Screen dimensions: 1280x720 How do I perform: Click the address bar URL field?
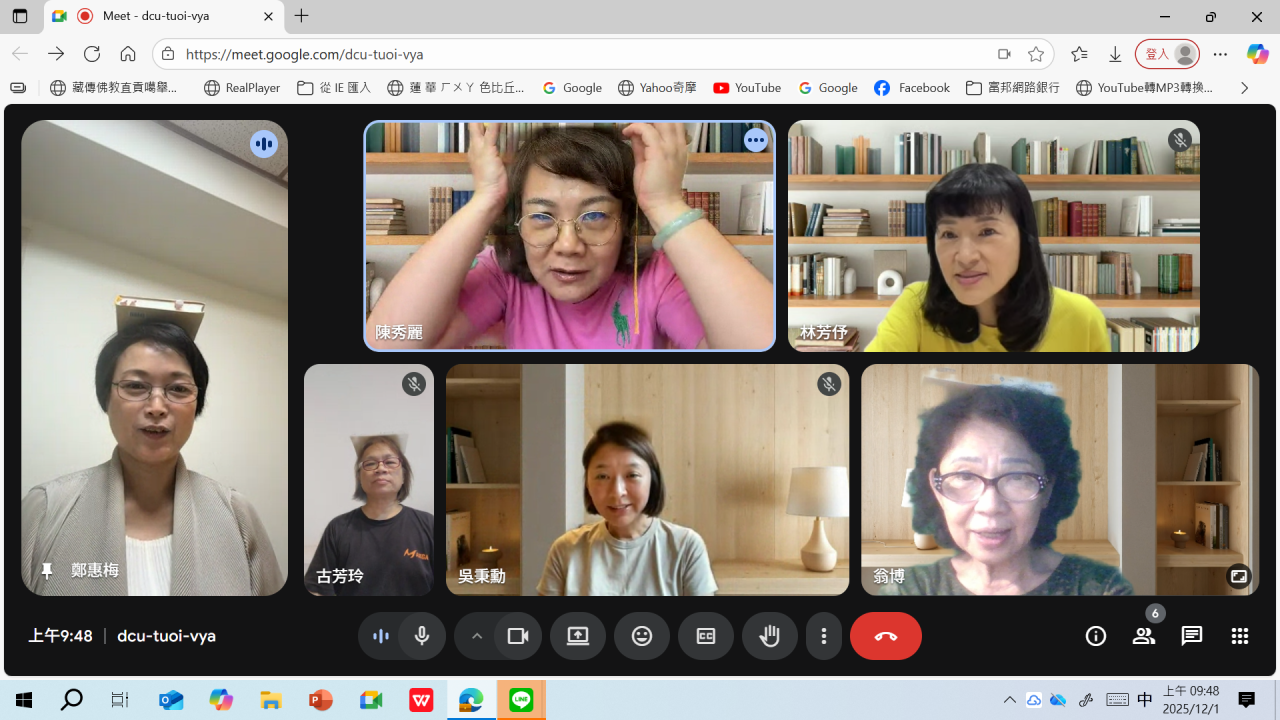click(x=580, y=54)
